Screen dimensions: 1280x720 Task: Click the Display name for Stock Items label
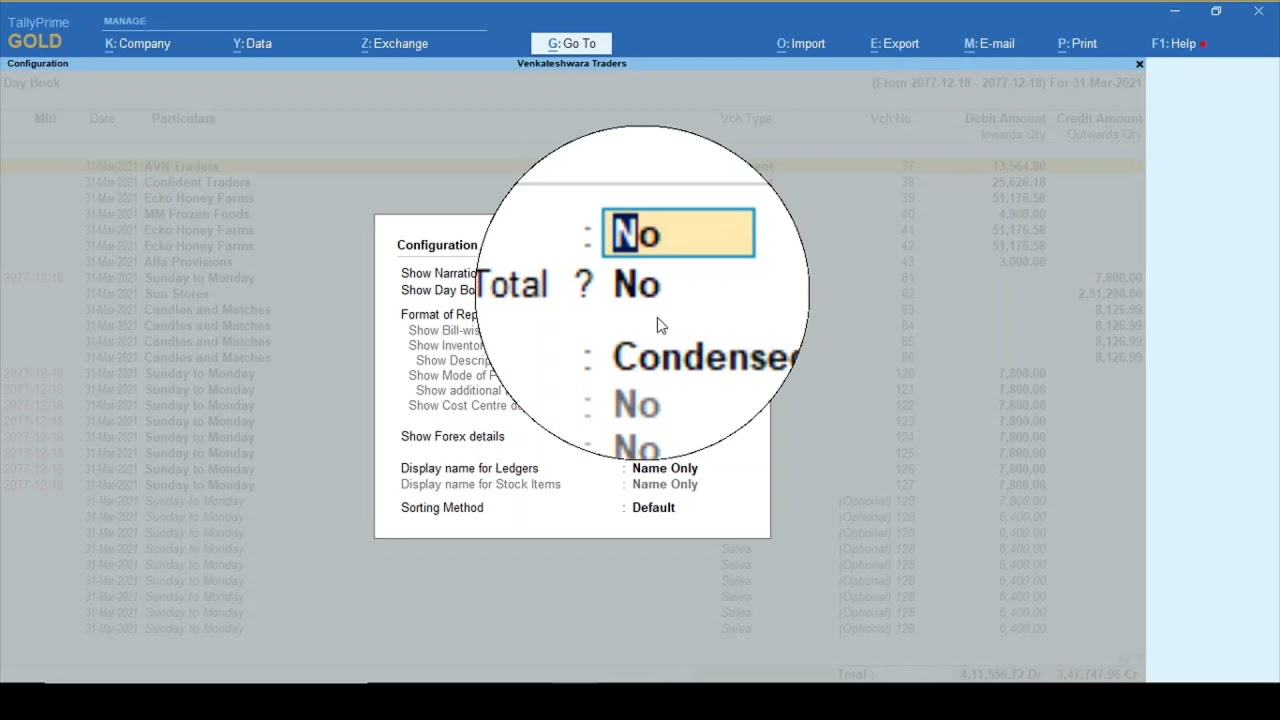click(480, 484)
